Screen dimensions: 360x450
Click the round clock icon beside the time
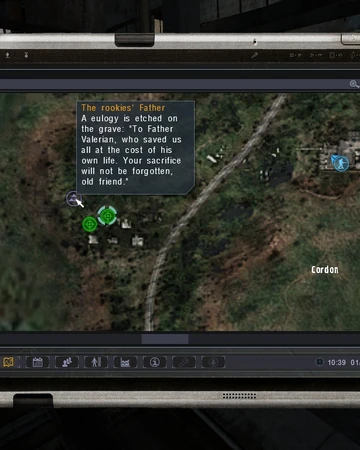point(319,362)
